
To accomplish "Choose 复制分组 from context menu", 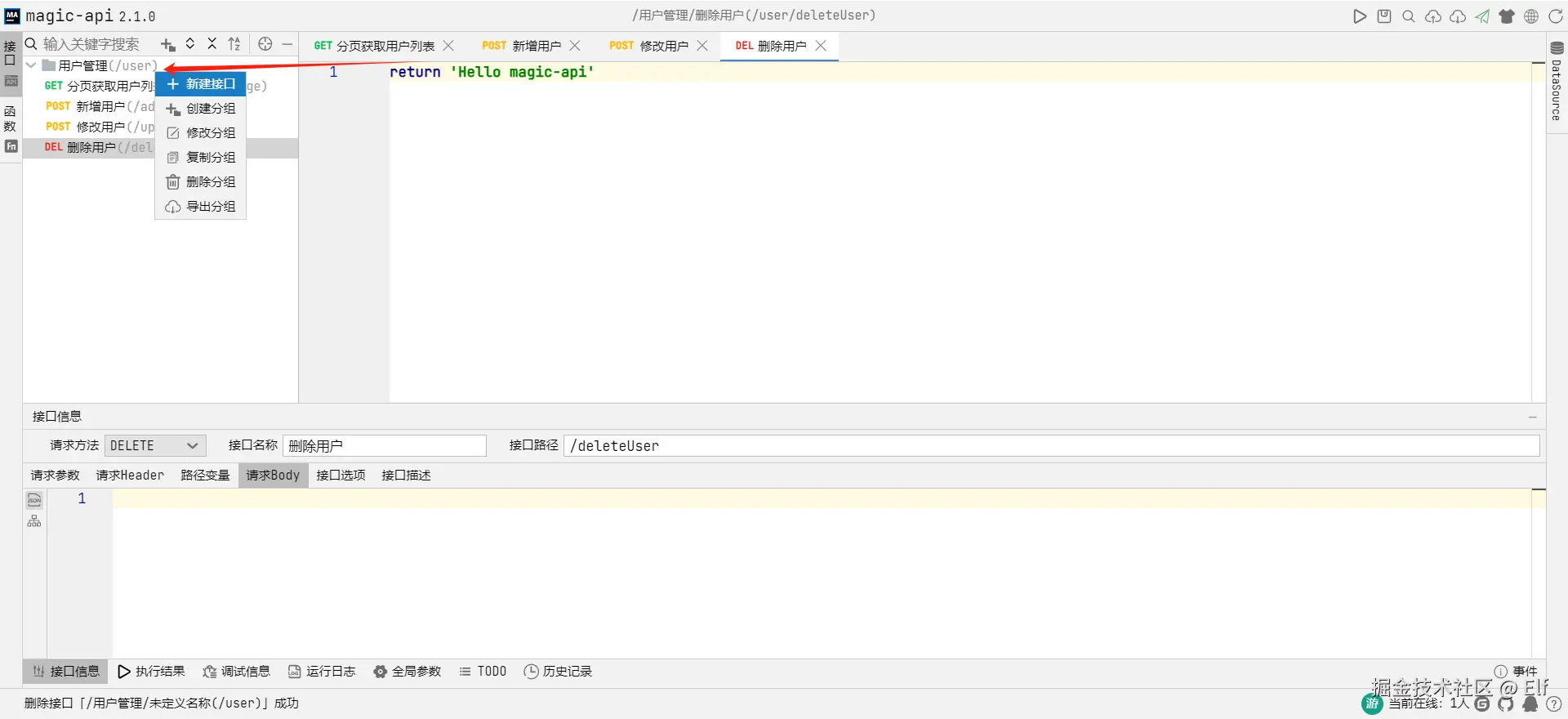I will coord(201,158).
